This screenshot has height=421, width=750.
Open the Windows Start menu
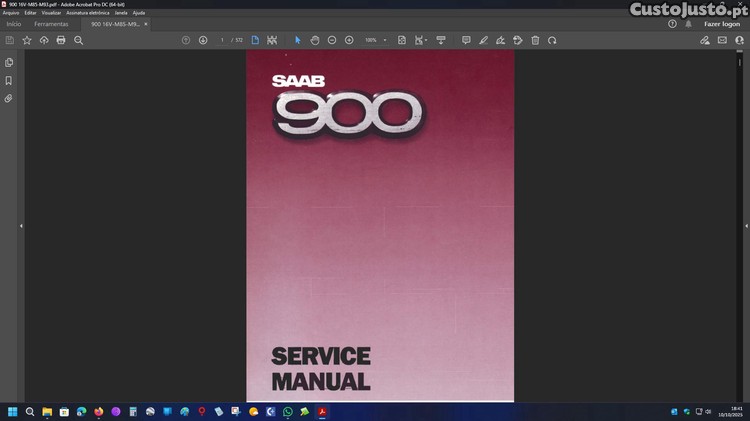pyautogui.click(x=14, y=411)
